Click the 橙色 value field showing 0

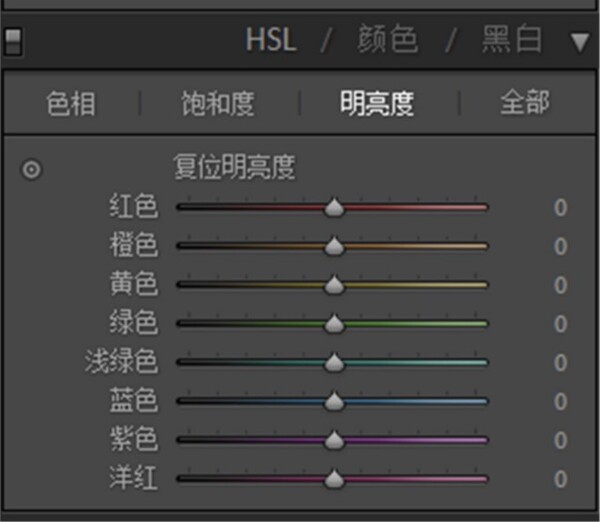[560, 246]
